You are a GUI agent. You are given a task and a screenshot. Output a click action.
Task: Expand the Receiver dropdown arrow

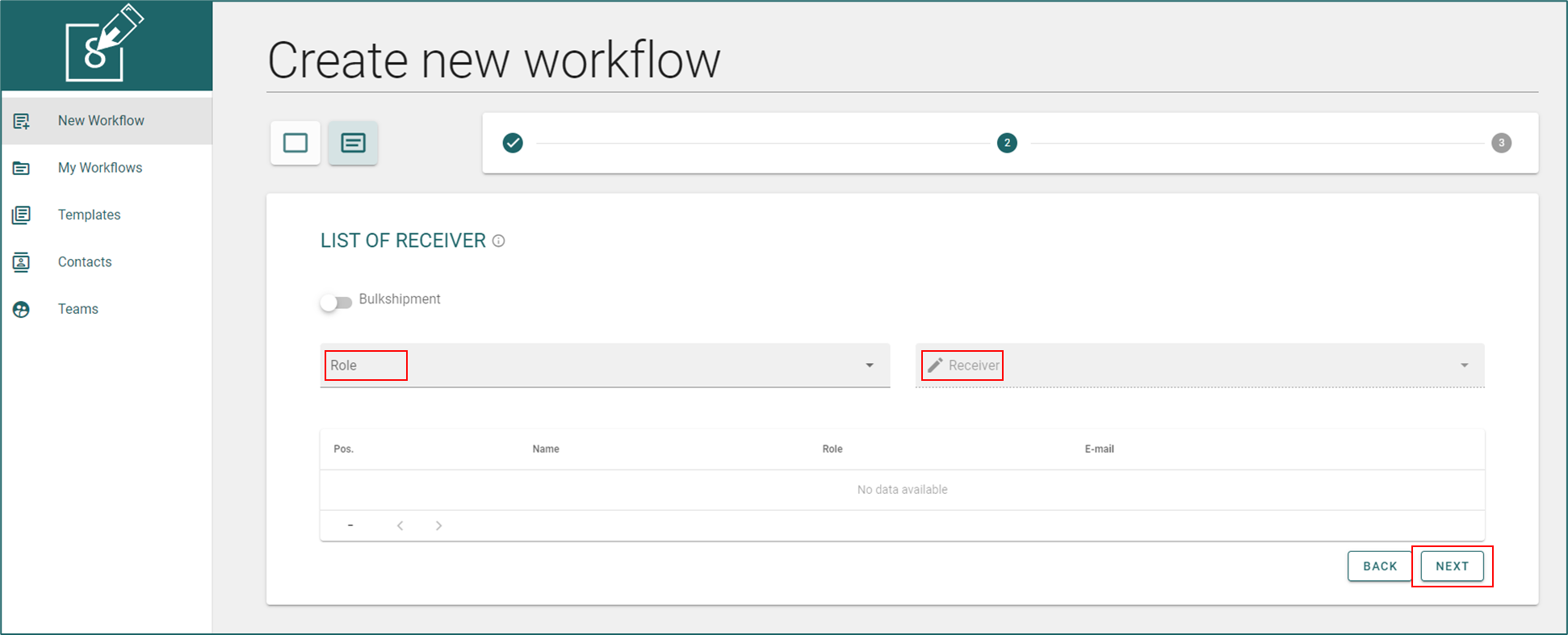[x=1465, y=366]
